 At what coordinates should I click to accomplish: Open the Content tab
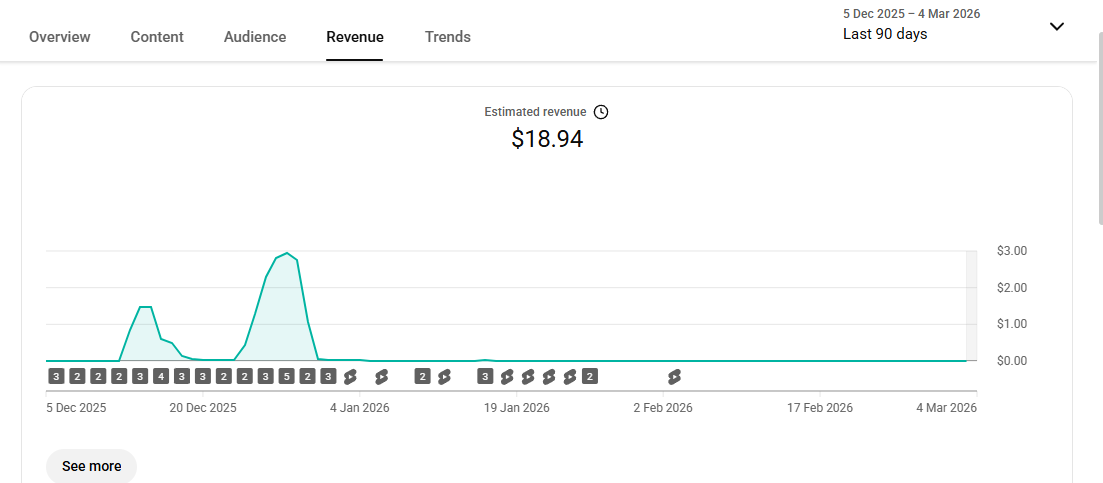(x=157, y=37)
